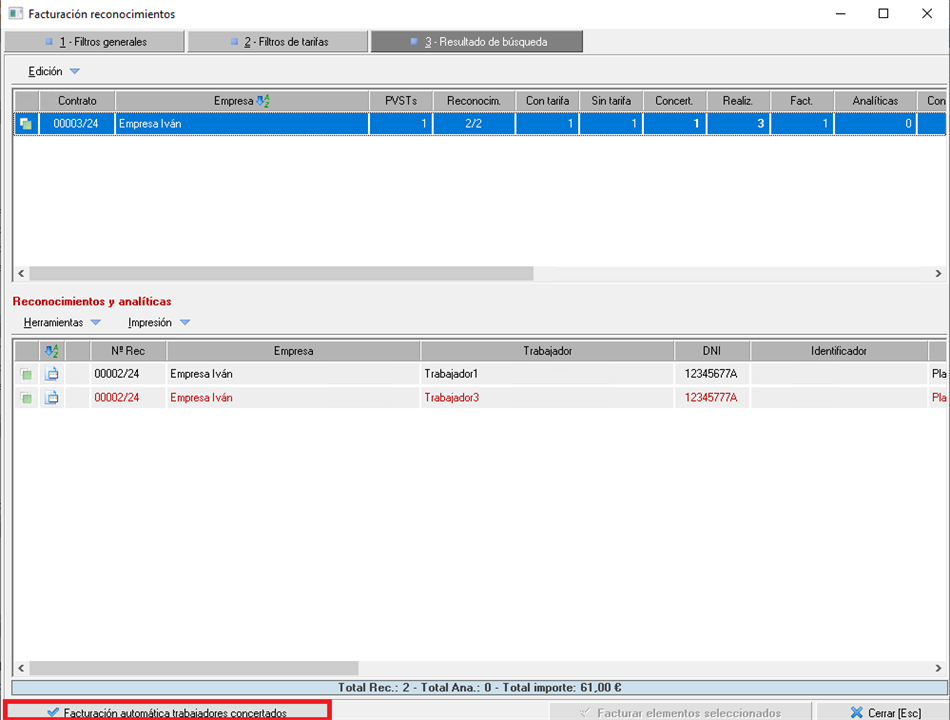Click the right arrow of lower grid scrollbar

coord(938,668)
